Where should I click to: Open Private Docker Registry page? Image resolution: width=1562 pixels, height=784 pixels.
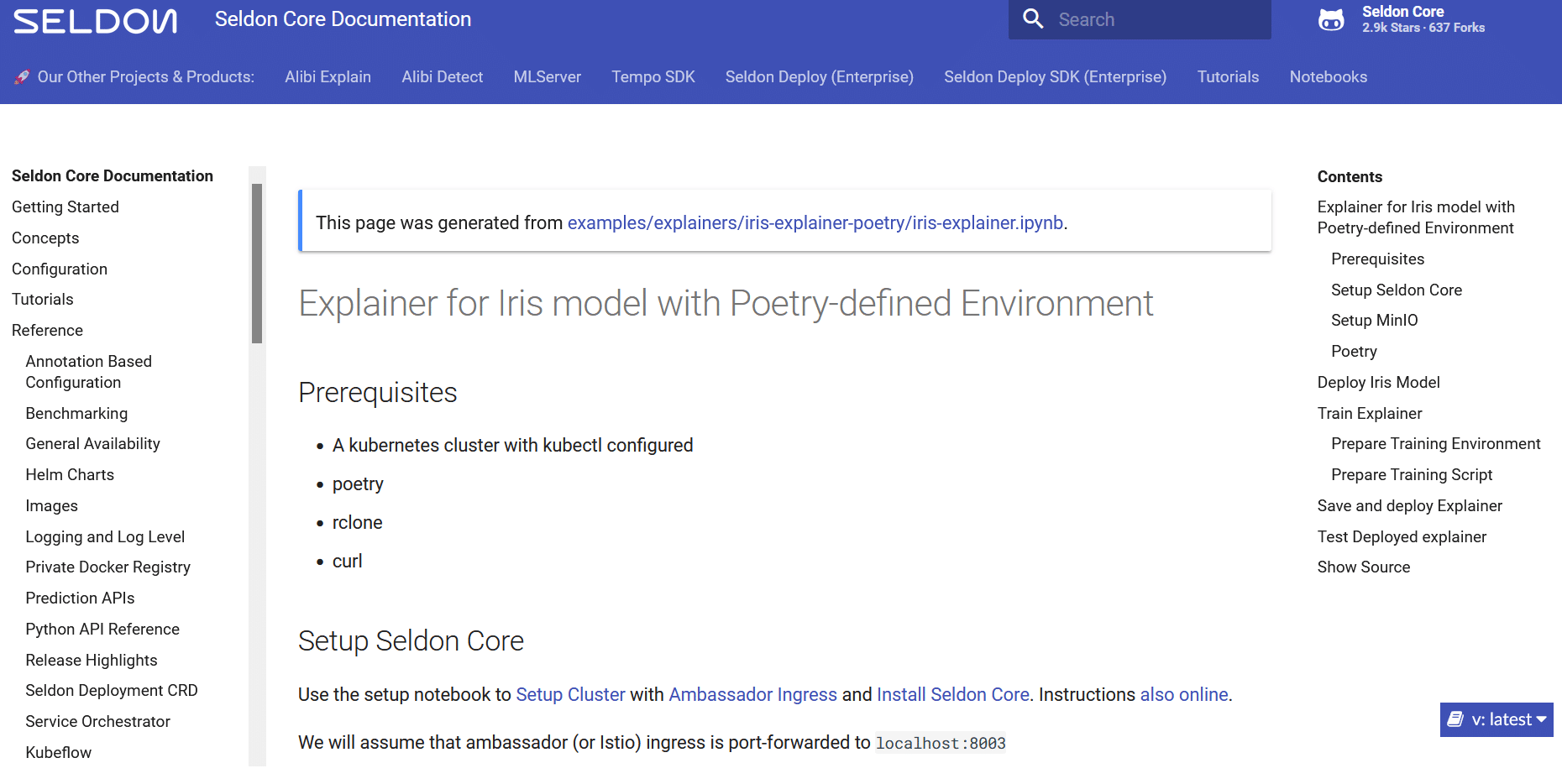107,567
